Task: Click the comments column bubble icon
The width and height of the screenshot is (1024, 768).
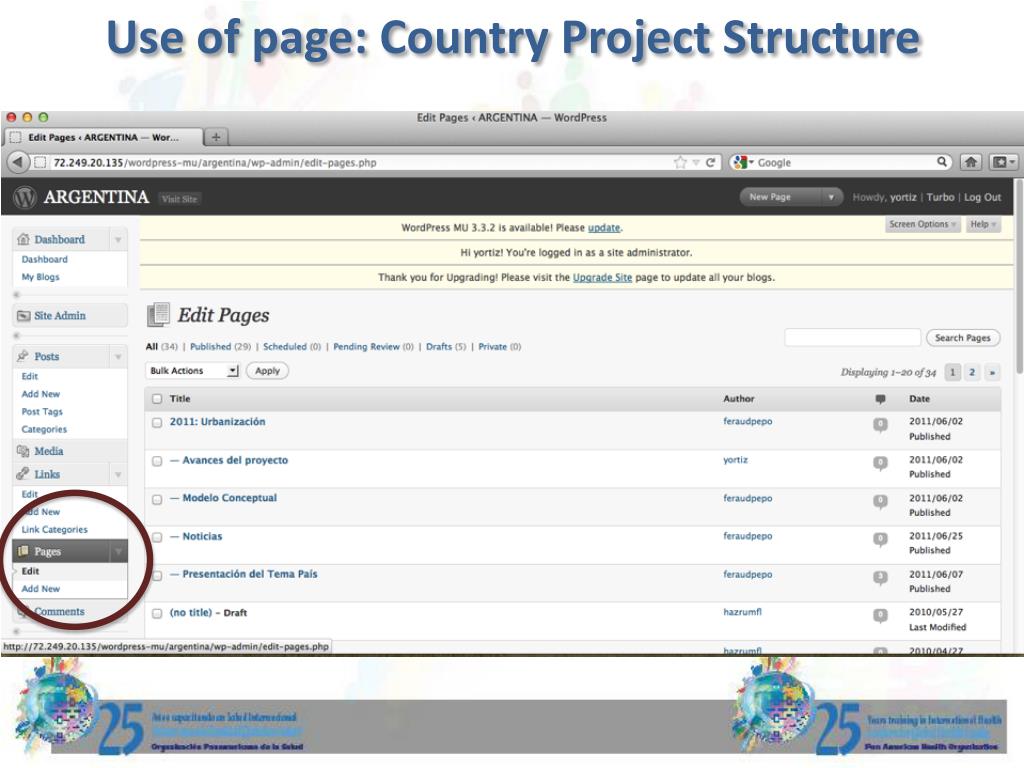Action: tap(880, 398)
